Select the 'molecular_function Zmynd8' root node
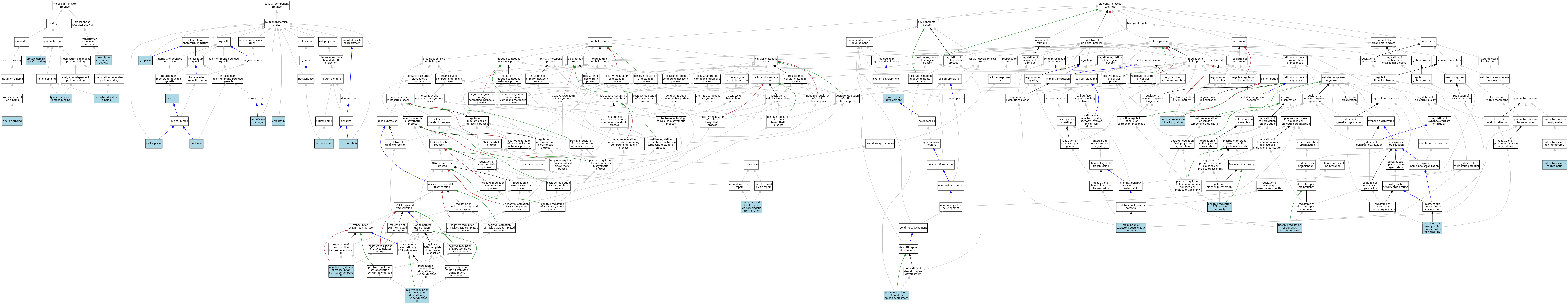 click(65, 6)
